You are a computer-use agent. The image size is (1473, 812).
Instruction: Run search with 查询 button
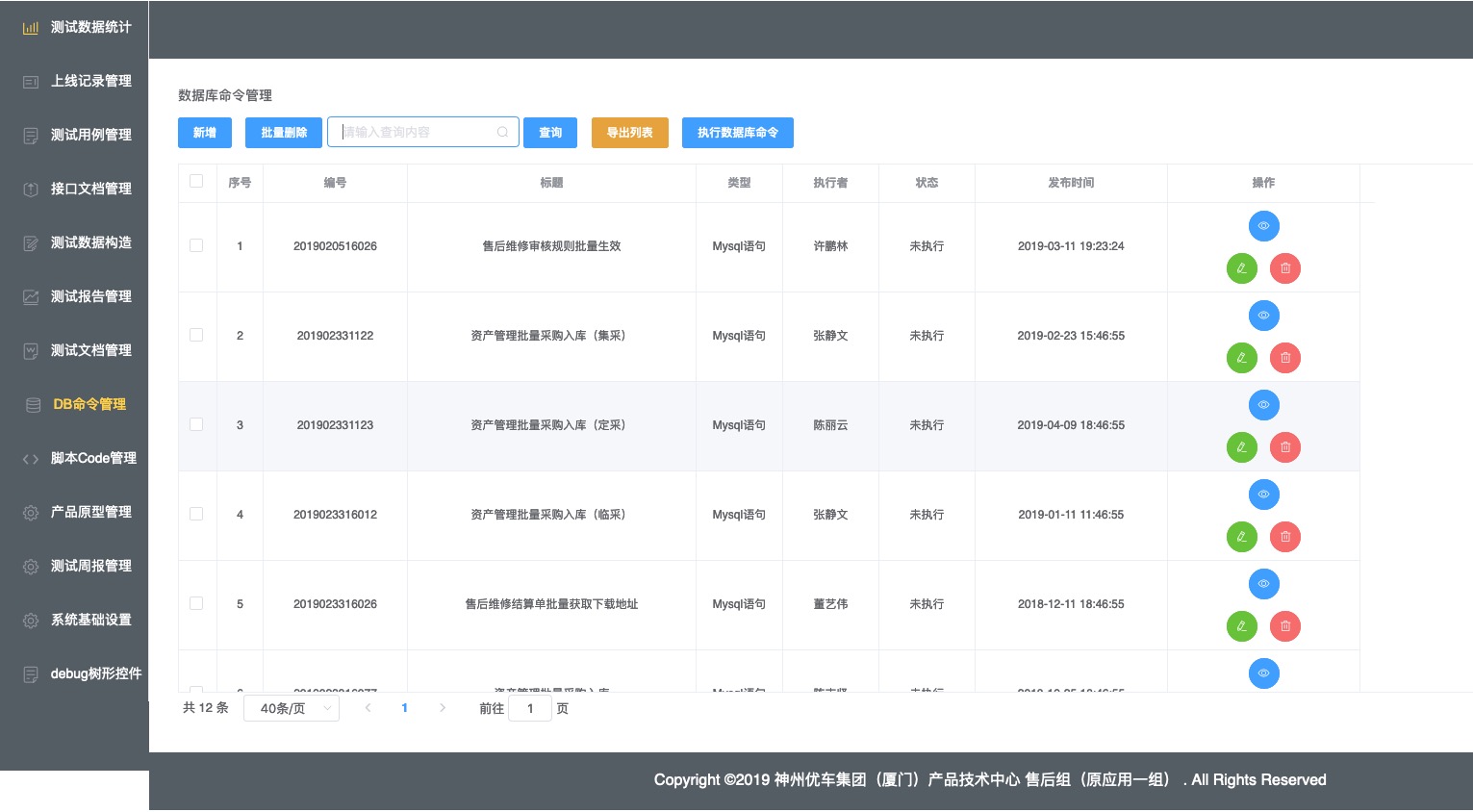[550, 133]
